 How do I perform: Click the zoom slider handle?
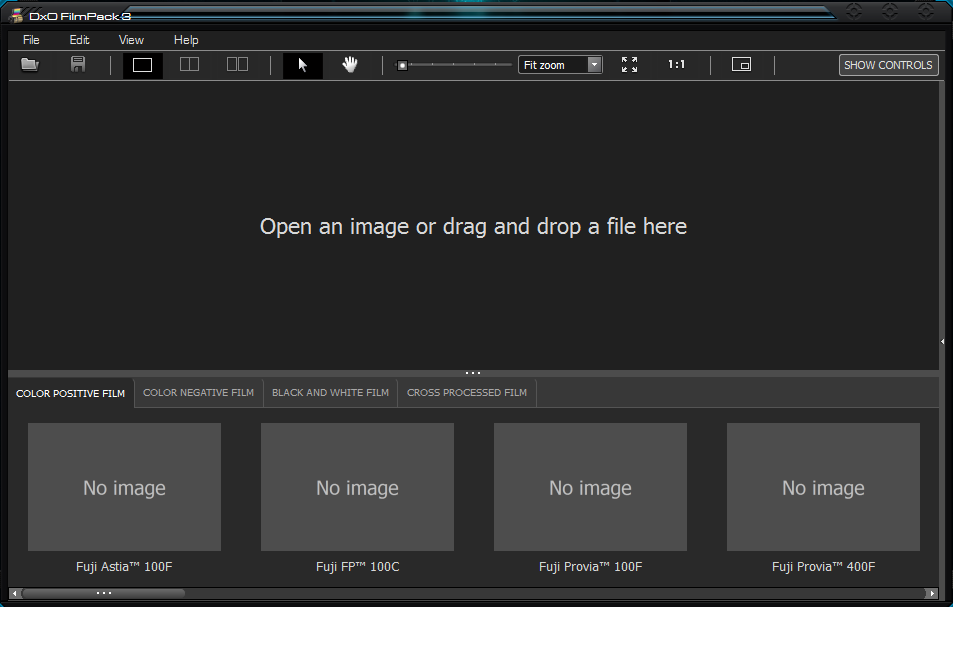[402, 65]
